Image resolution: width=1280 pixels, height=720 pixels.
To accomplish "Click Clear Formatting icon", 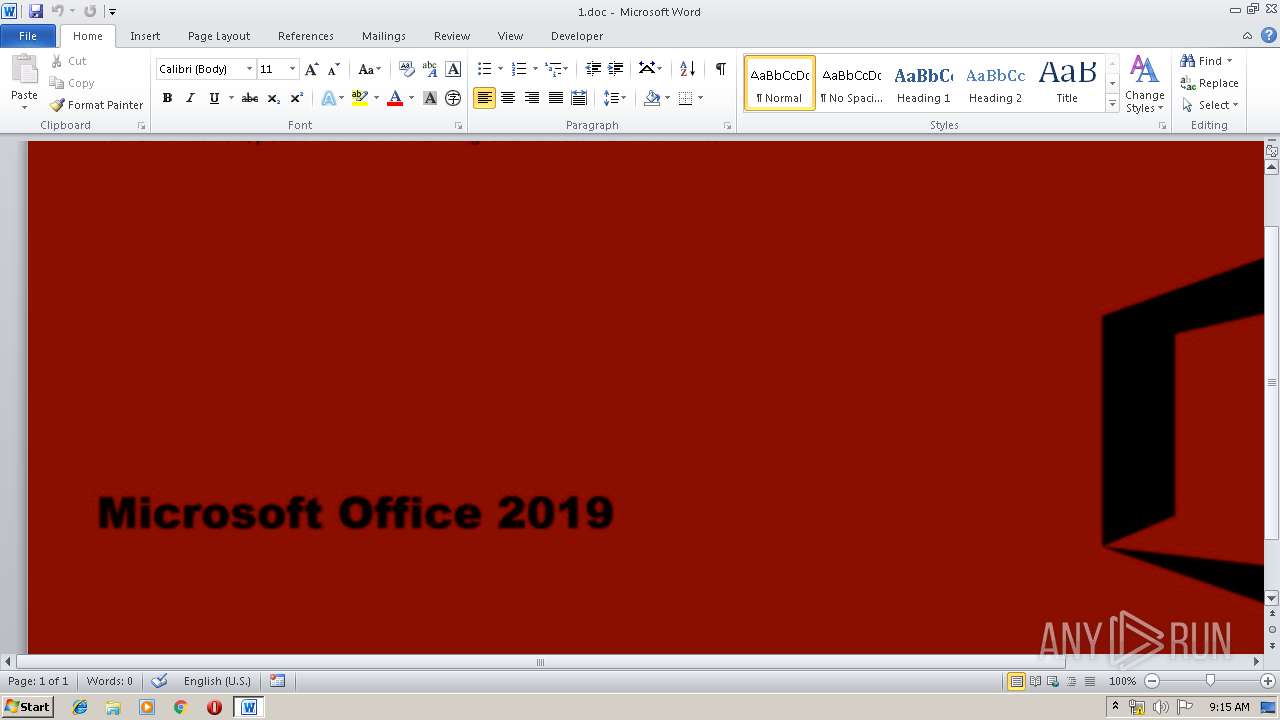I will coord(406,69).
